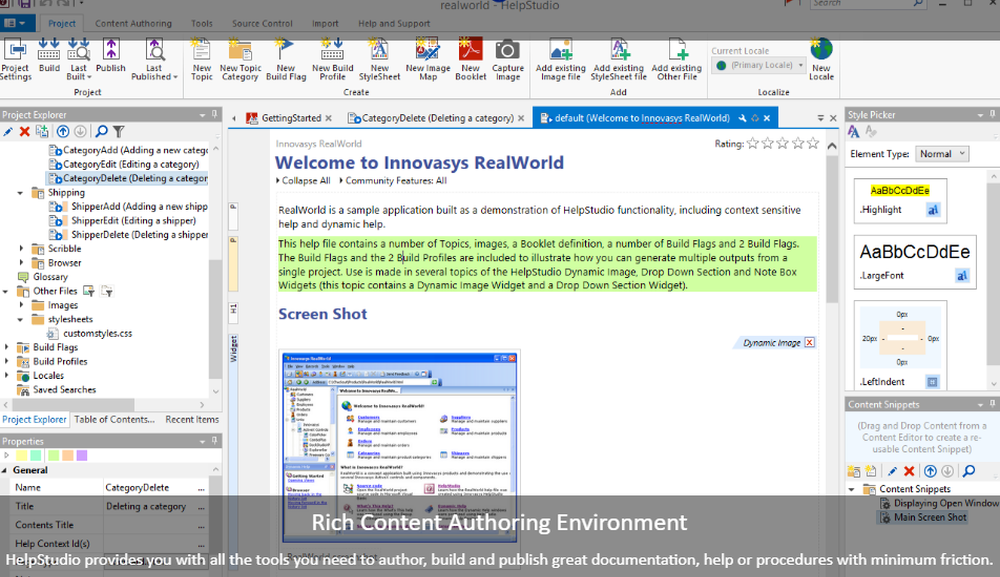The height and width of the screenshot is (577, 1000).
Task: Collapse the Shipping folder in tree
Action: pos(20,193)
